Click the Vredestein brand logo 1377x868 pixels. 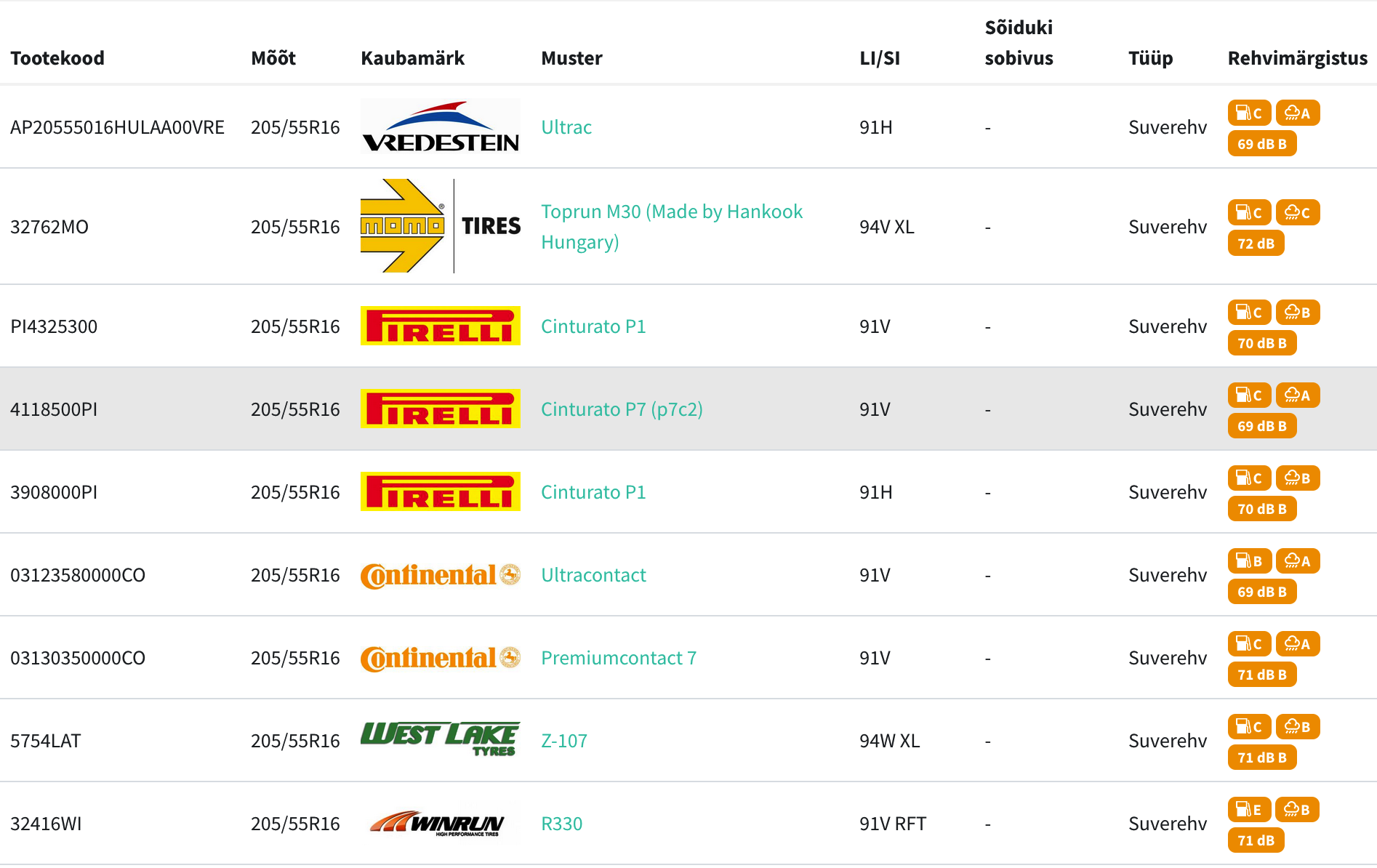tap(440, 127)
